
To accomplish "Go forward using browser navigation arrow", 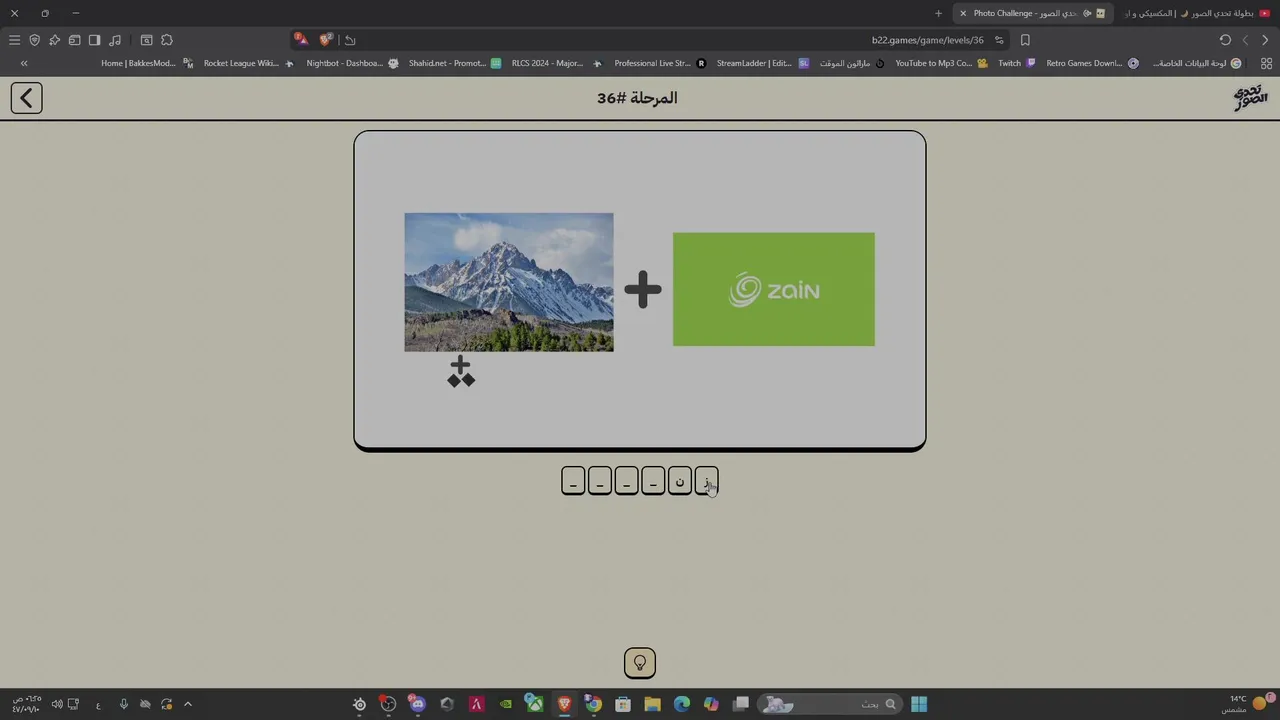I will pyautogui.click(x=1245, y=40).
